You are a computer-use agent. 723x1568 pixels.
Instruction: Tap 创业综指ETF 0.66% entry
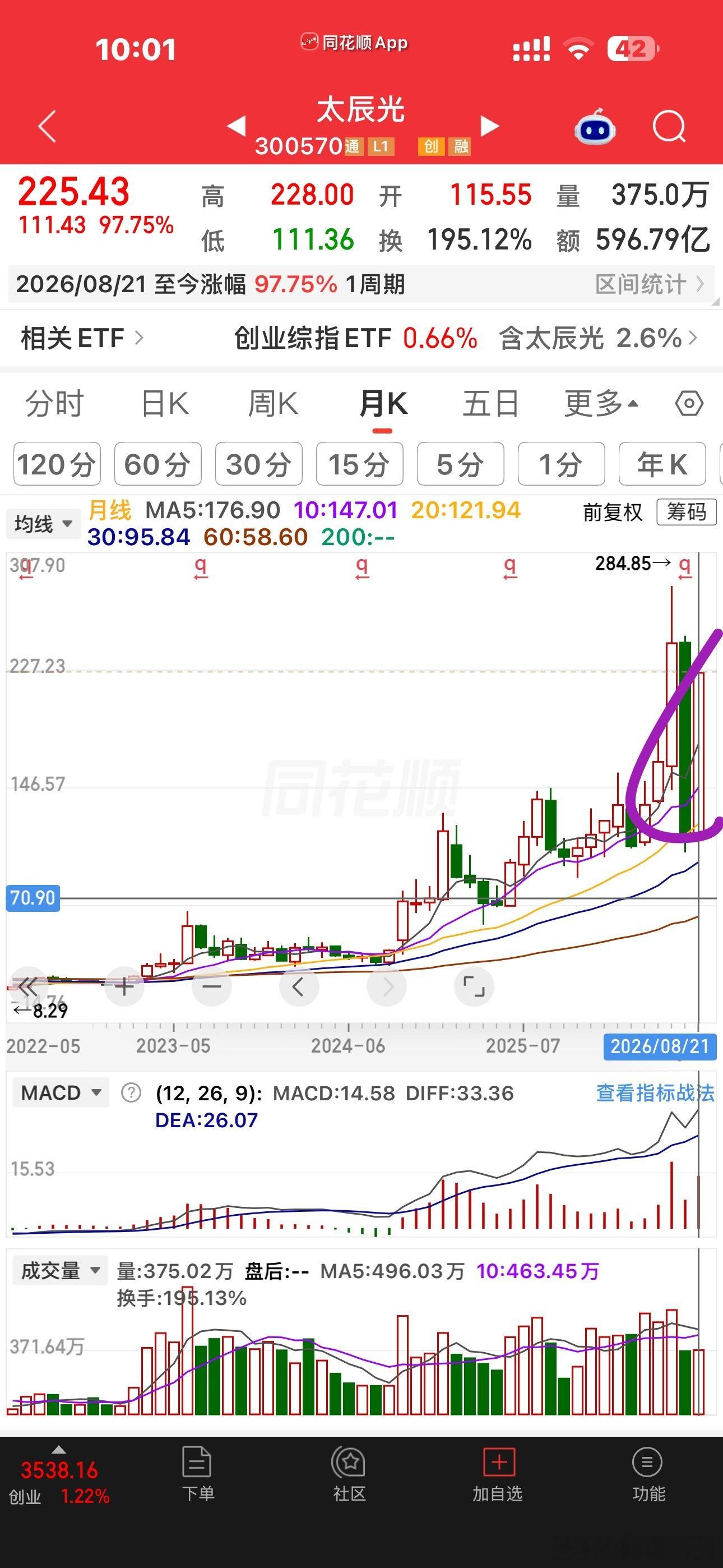[x=355, y=338]
